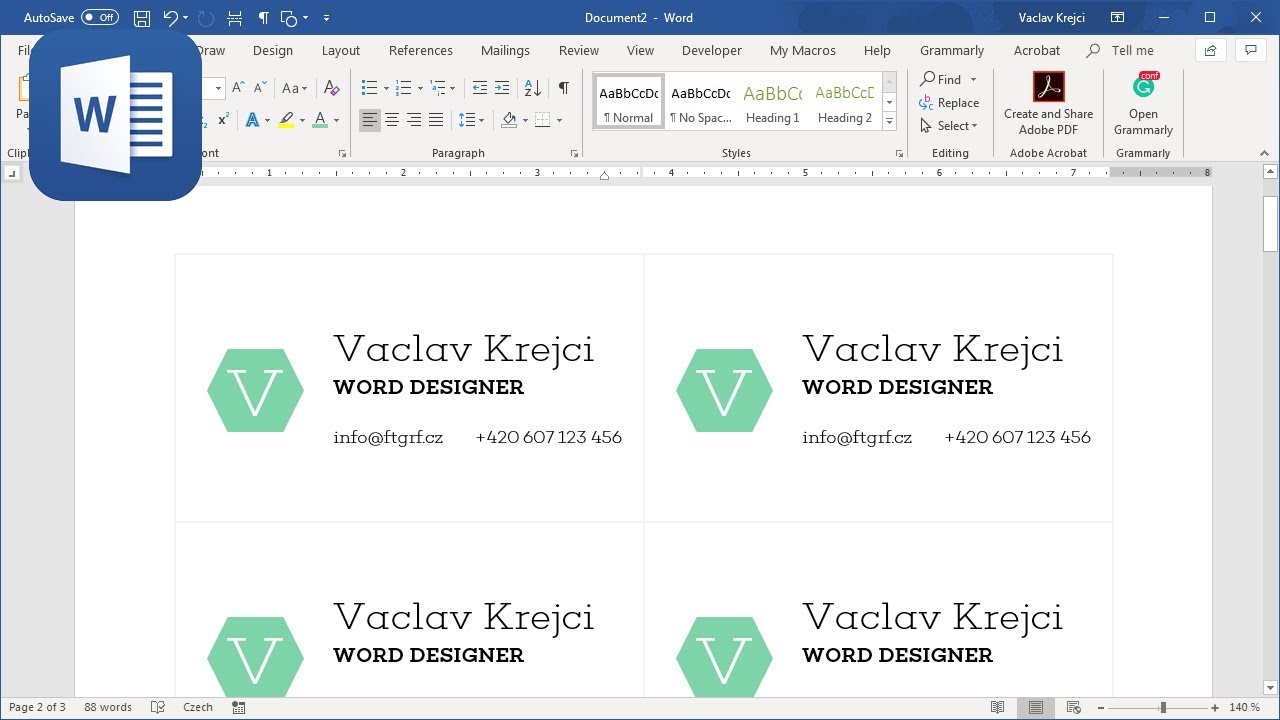Toggle Justify paragraph alignment
Screen dimensions: 1280x720
coord(436,120)
